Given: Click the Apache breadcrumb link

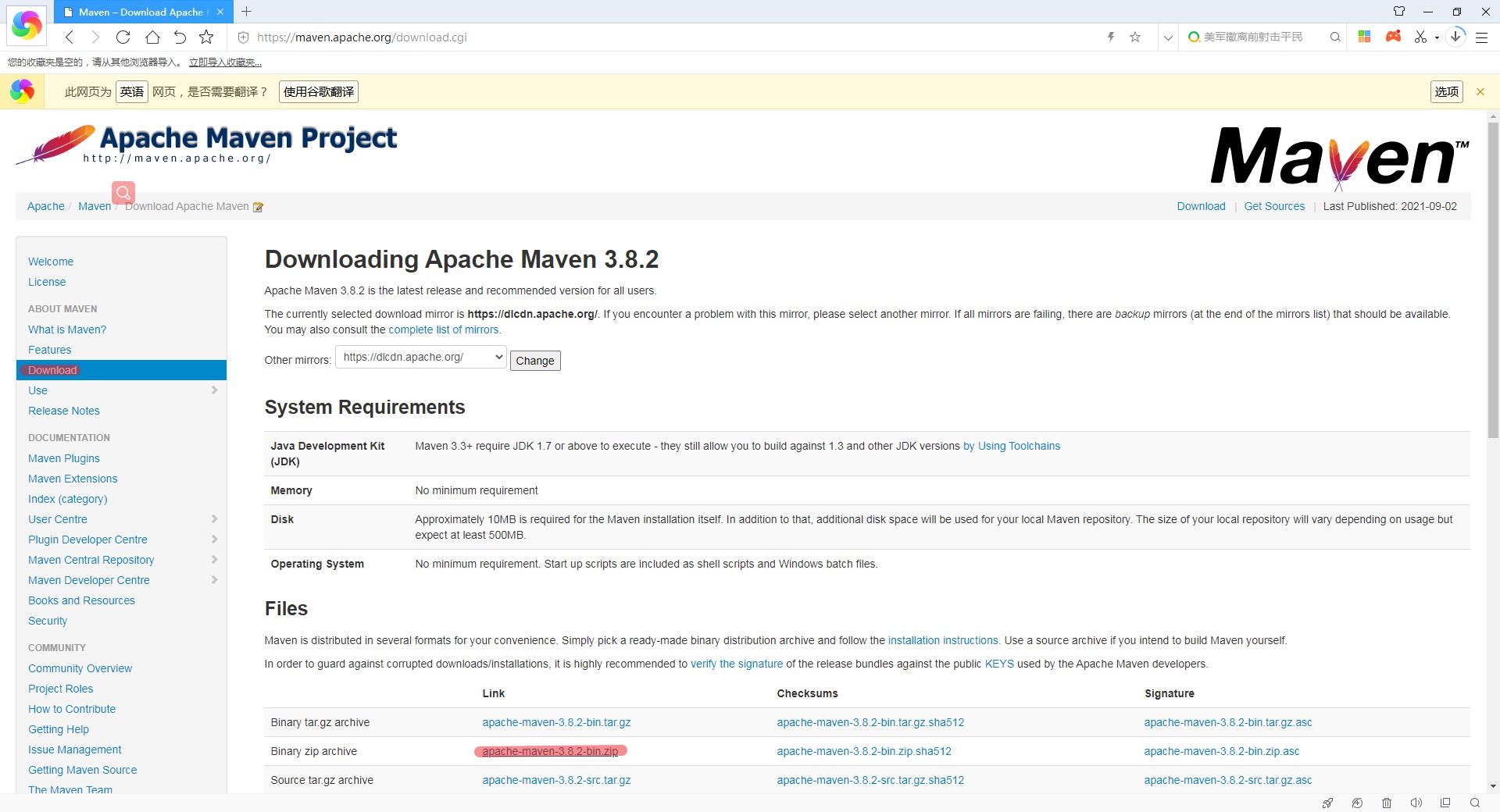Looking at the screenshot, I should click(x=46, y=206).
